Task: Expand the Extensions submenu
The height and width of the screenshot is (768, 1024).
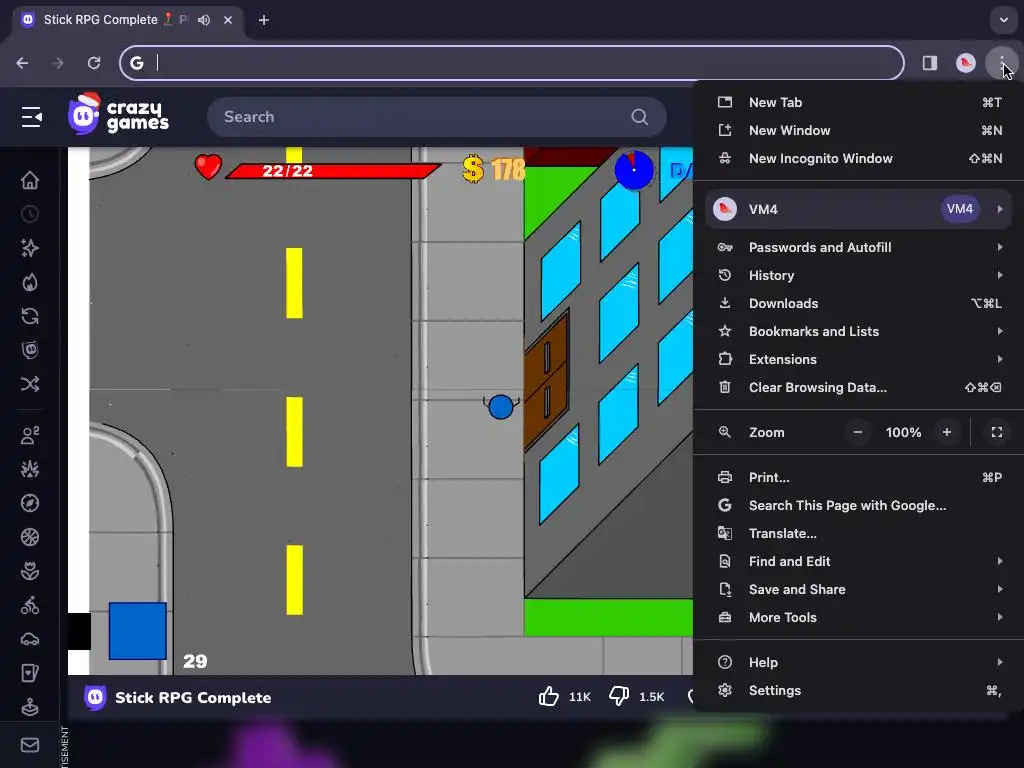Action: (1000, 359)
